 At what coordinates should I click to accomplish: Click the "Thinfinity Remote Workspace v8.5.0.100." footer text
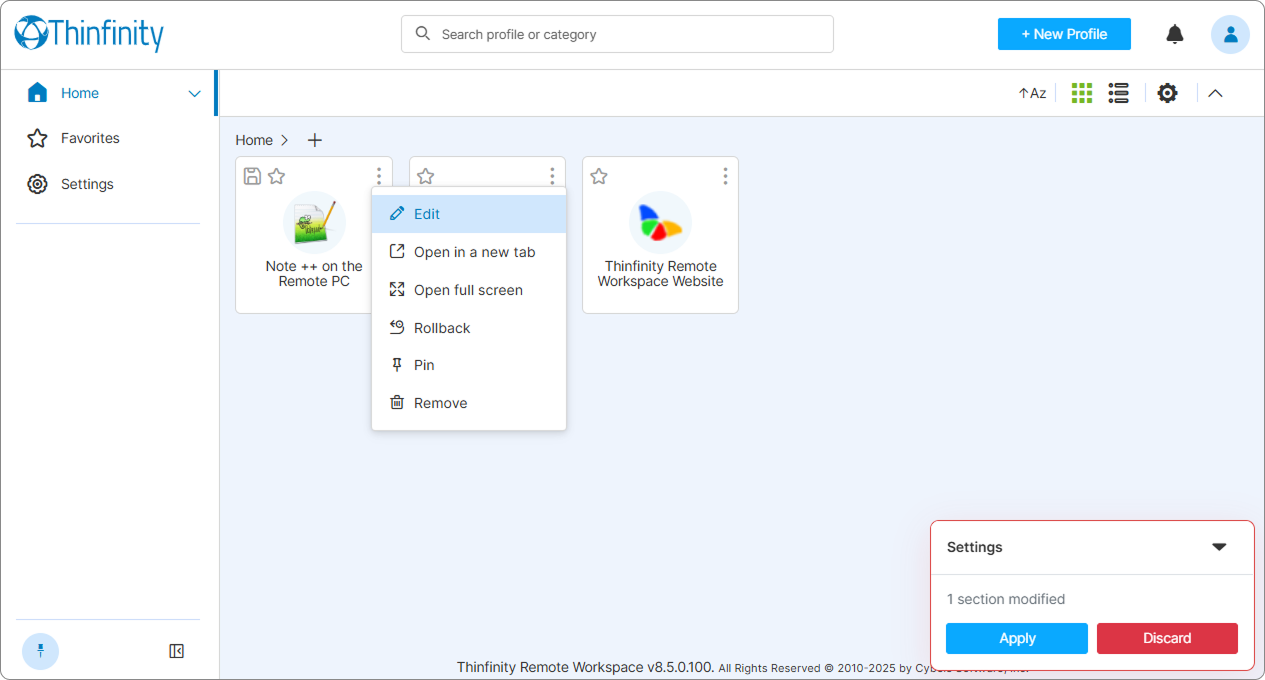585,667
